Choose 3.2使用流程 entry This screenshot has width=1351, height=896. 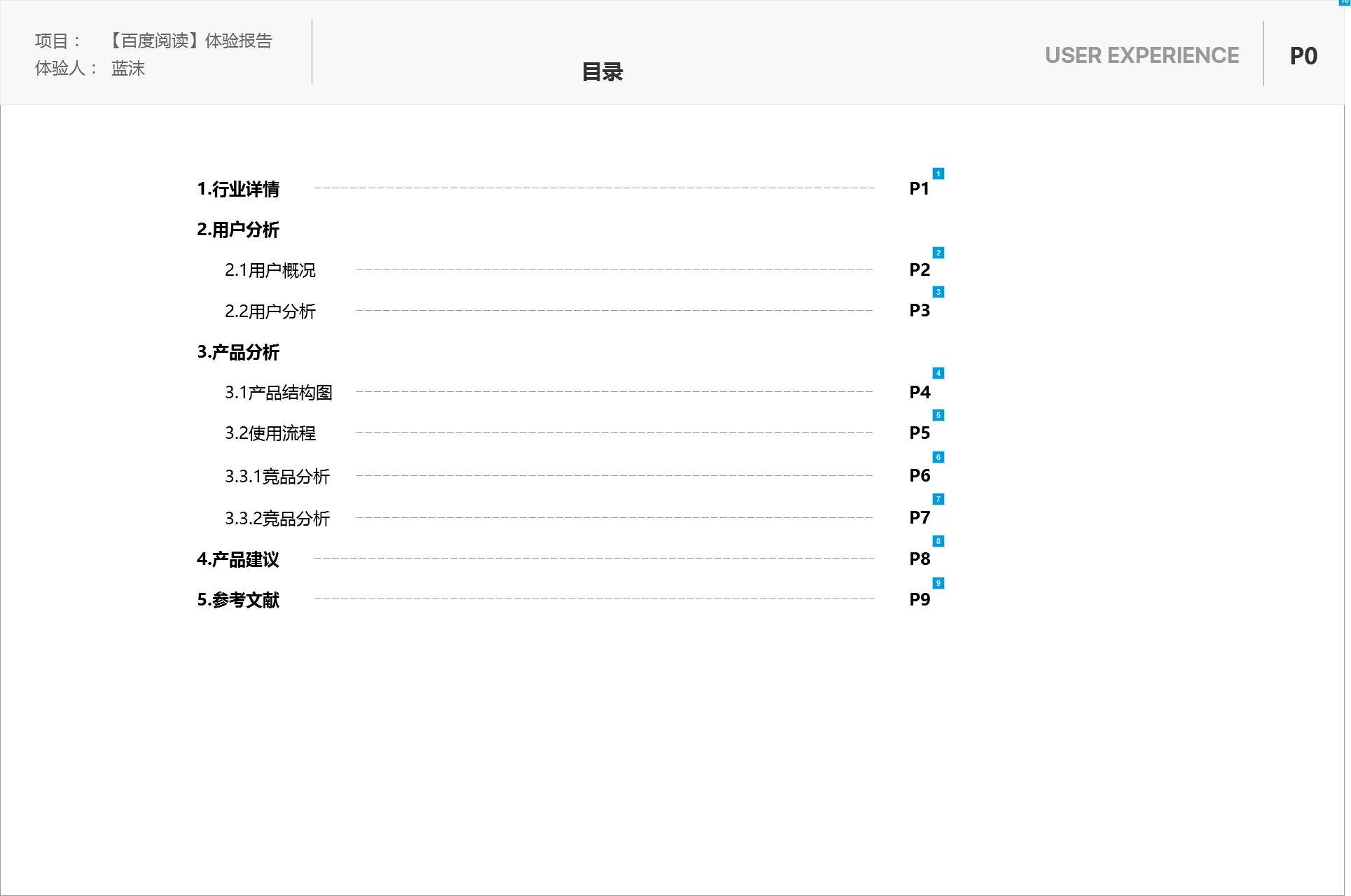tap(270, 433)
